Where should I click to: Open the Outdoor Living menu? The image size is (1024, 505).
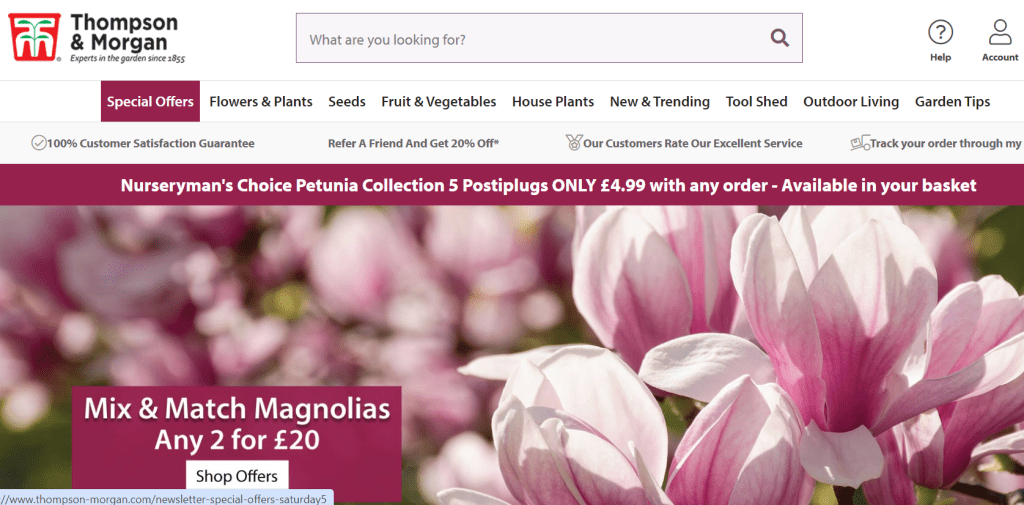[x=851, y=101]
